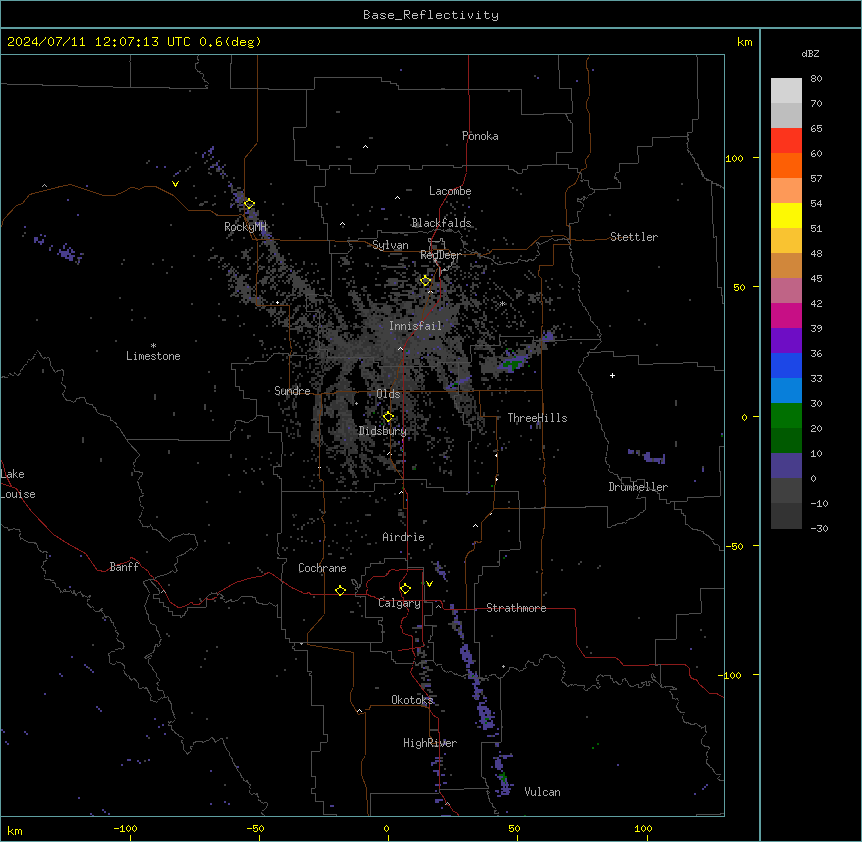Click the Innisfail city label
862x842 pixels.
[415, 326]
